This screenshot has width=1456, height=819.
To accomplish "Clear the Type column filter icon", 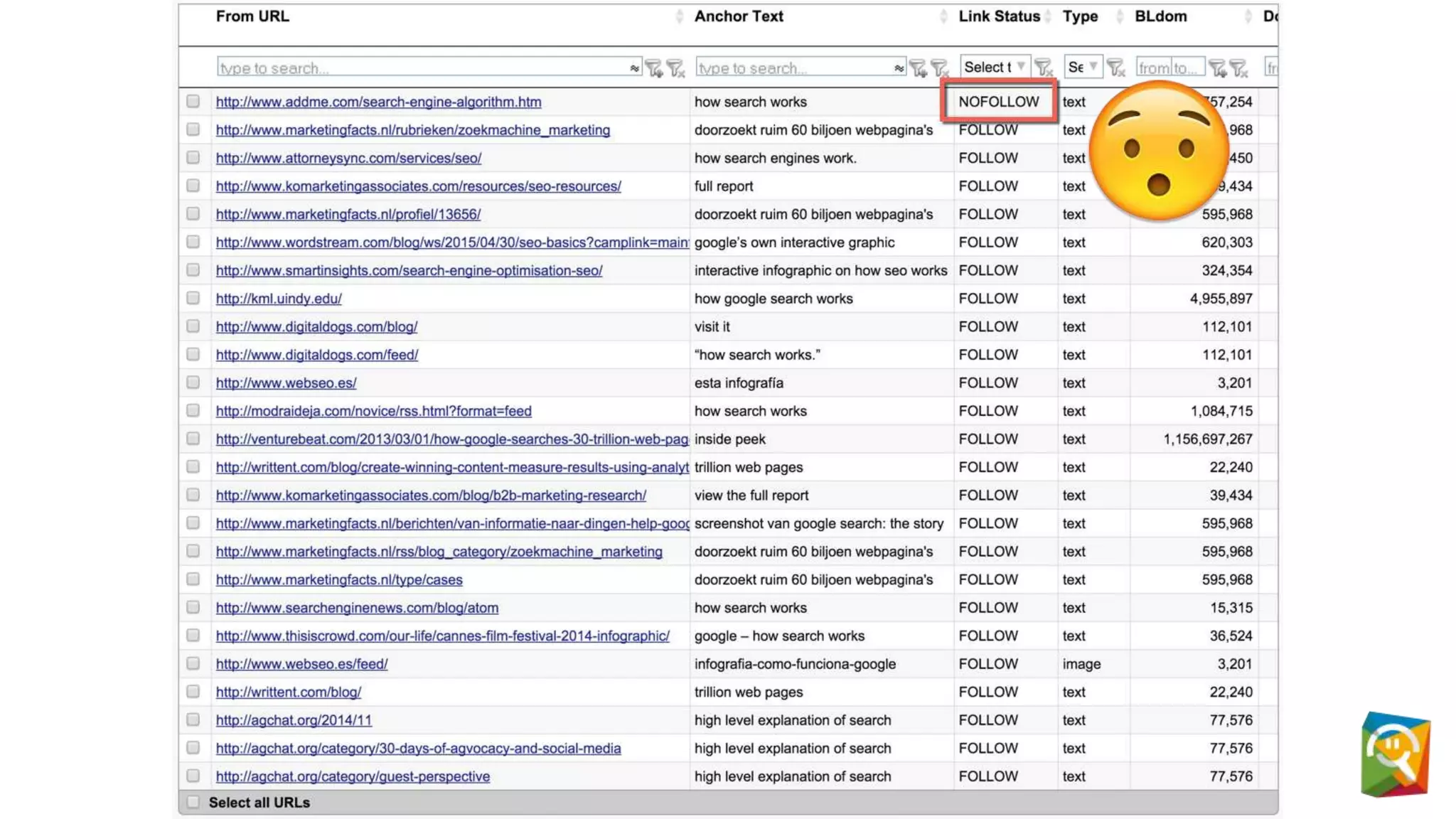I will coord(1115,68).
